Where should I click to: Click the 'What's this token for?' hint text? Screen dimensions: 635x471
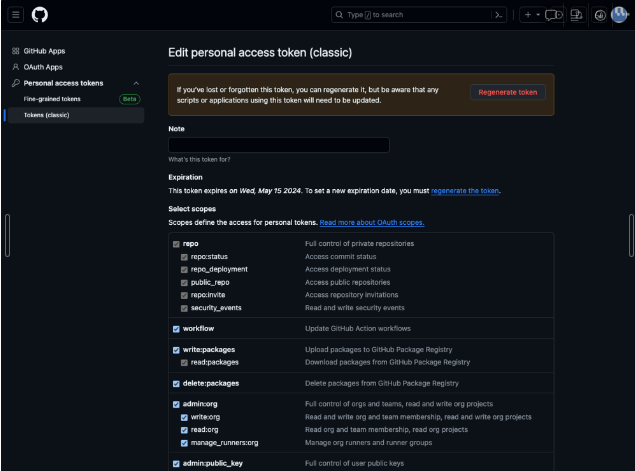coord(199,160)
